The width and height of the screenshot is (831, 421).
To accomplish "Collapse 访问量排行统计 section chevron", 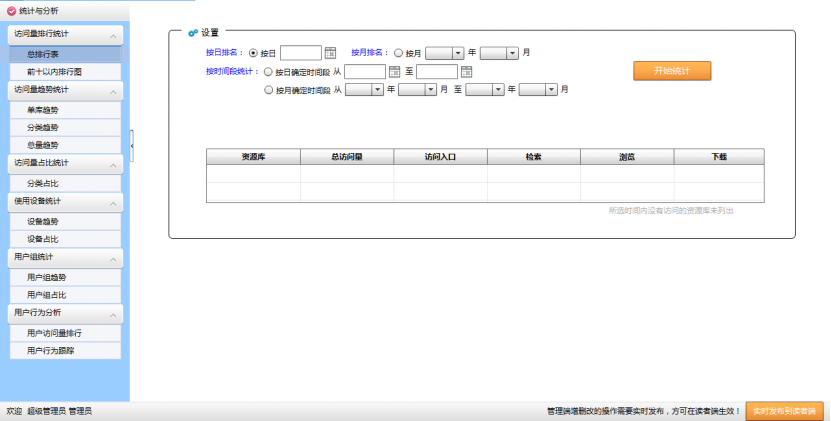I will click(113, 35).
